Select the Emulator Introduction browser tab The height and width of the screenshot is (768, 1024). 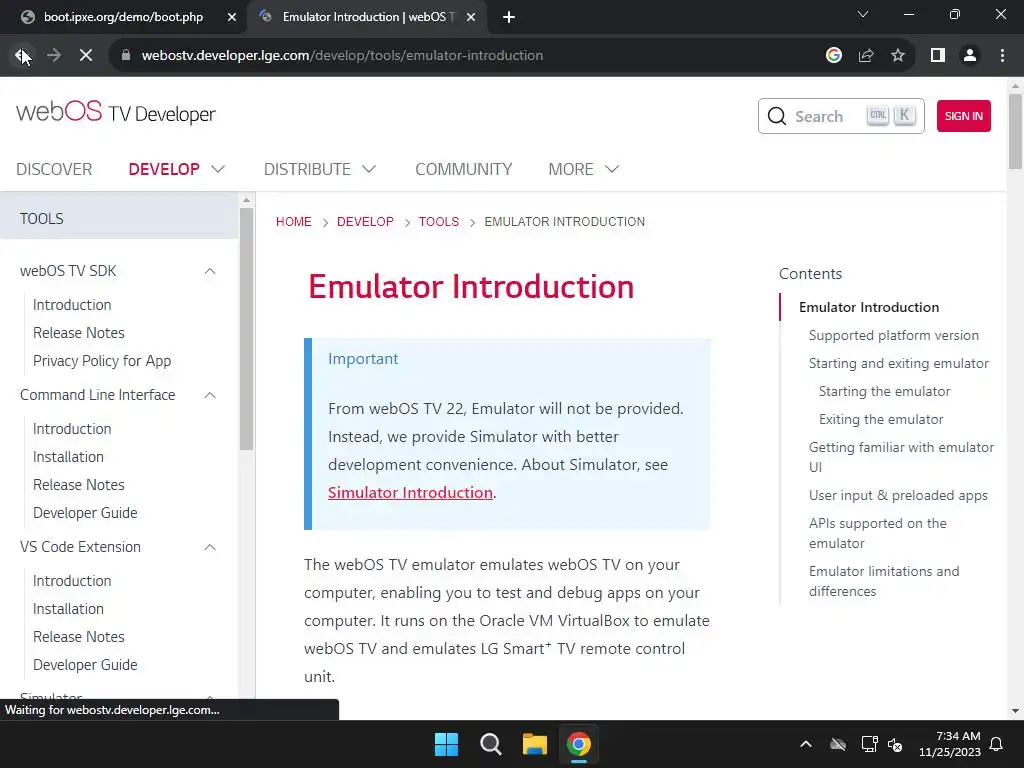pos(368,17)
